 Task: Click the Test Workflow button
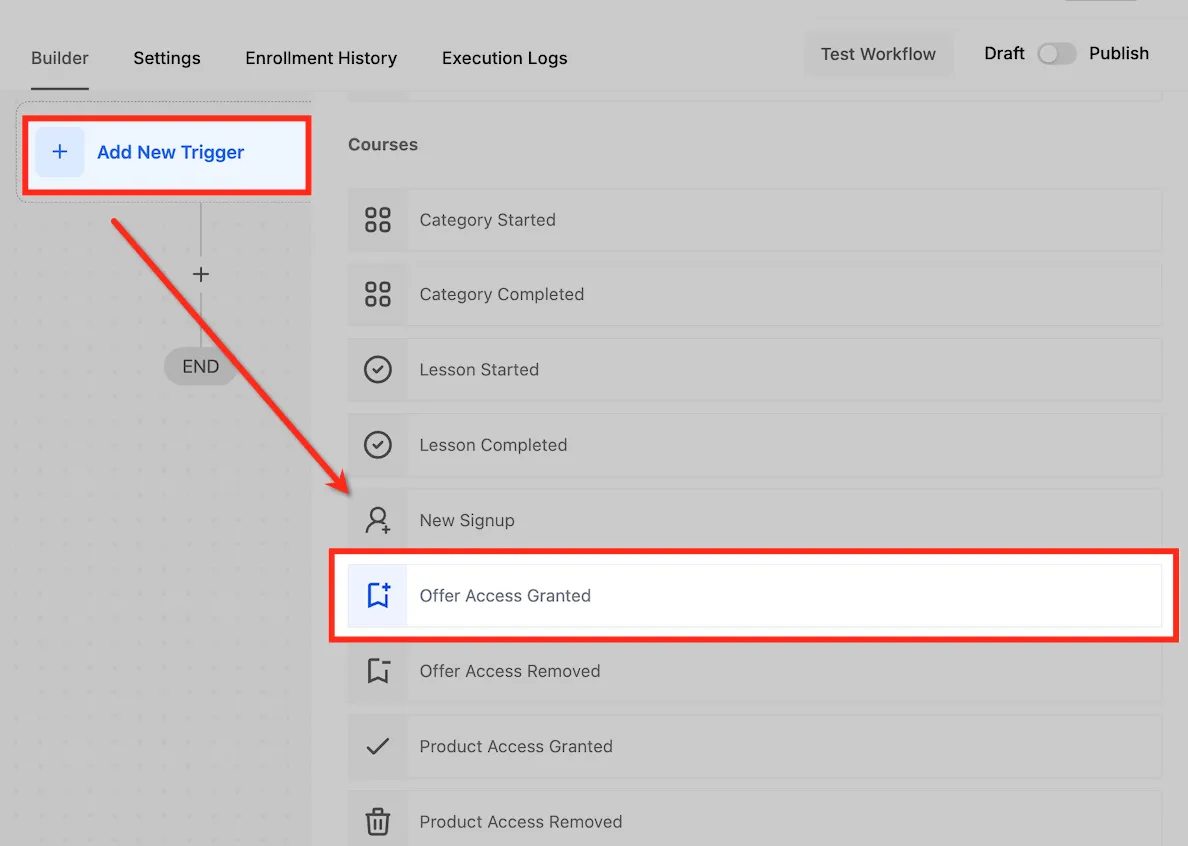tap(878, 55)
